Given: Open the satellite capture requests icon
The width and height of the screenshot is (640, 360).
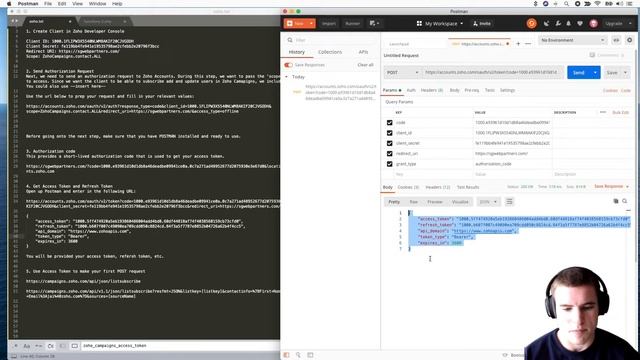Looking at the screenshot, I should (x=547, y=24).
